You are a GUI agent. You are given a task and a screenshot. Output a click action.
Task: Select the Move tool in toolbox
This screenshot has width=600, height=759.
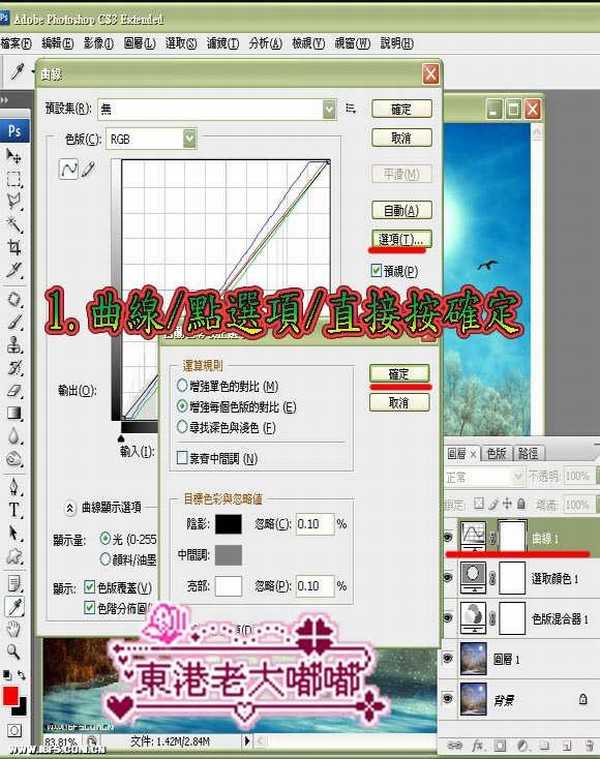point(14,156)
